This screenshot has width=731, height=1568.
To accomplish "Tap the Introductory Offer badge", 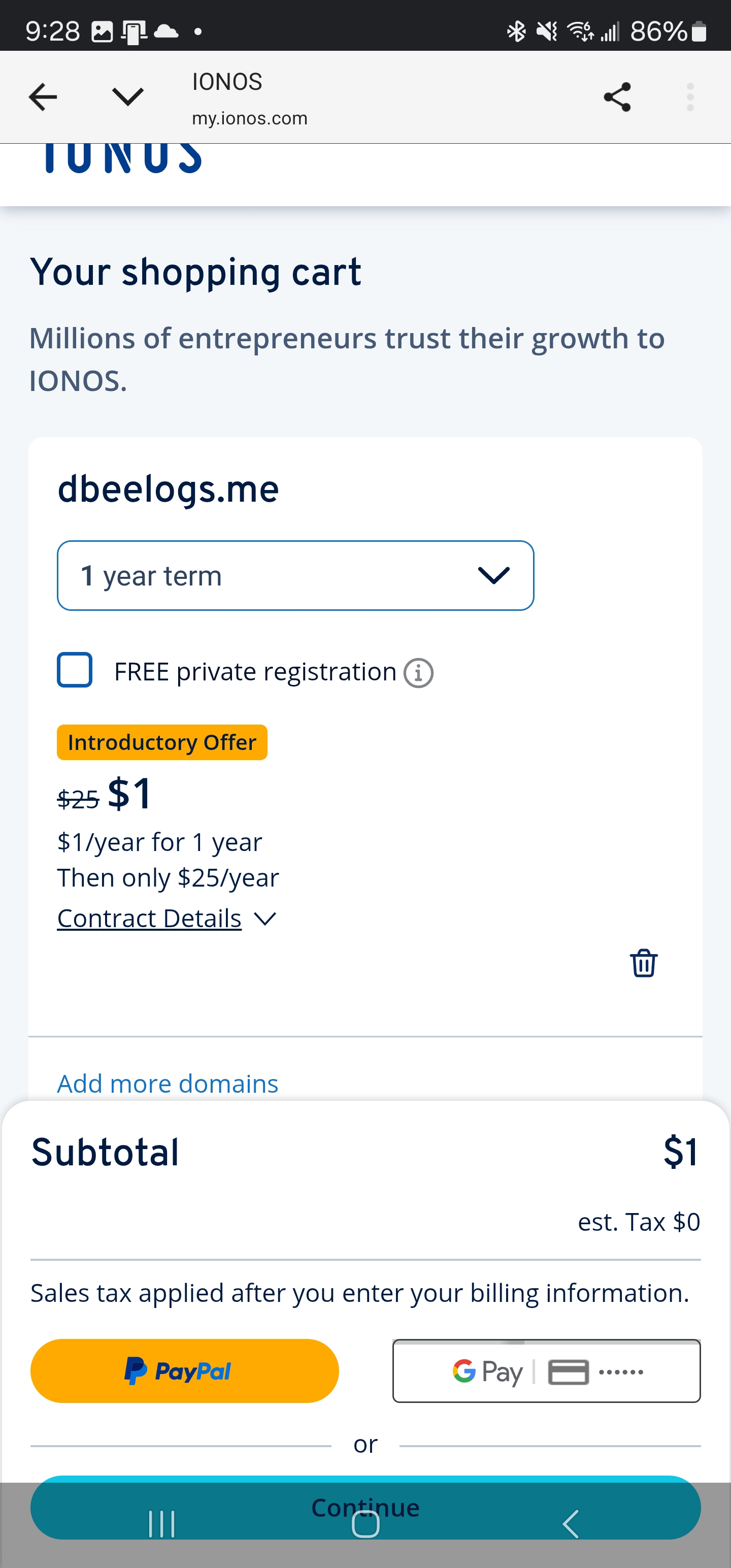I will pos(162,742).
